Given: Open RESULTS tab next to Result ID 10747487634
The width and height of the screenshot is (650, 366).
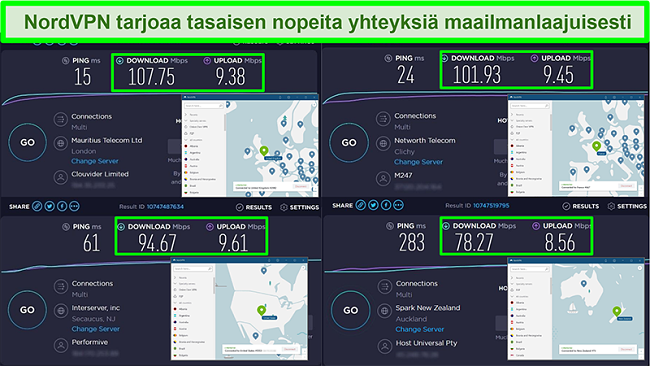Looking at the screenshot, I should (x=254, y=207).
